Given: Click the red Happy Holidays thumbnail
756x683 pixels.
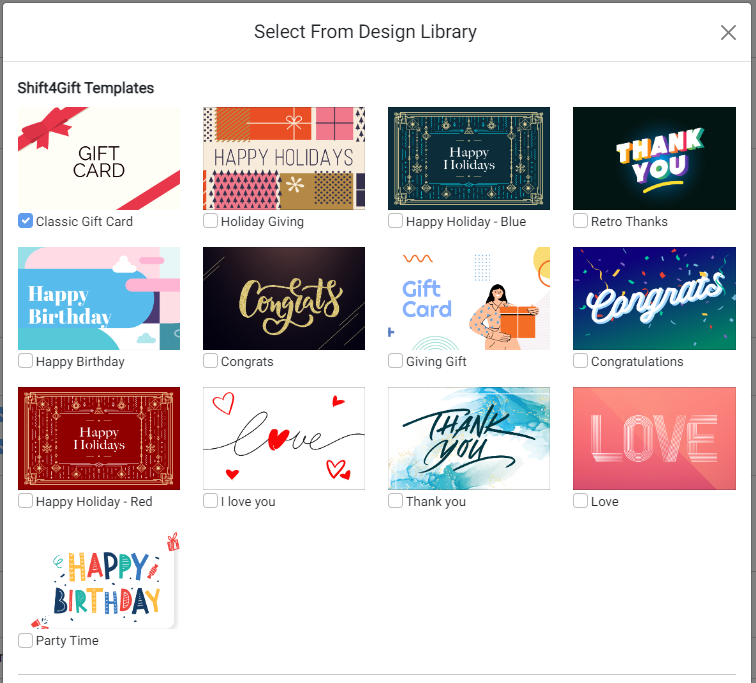Looking at the screenshot, I should click(99, 438).
